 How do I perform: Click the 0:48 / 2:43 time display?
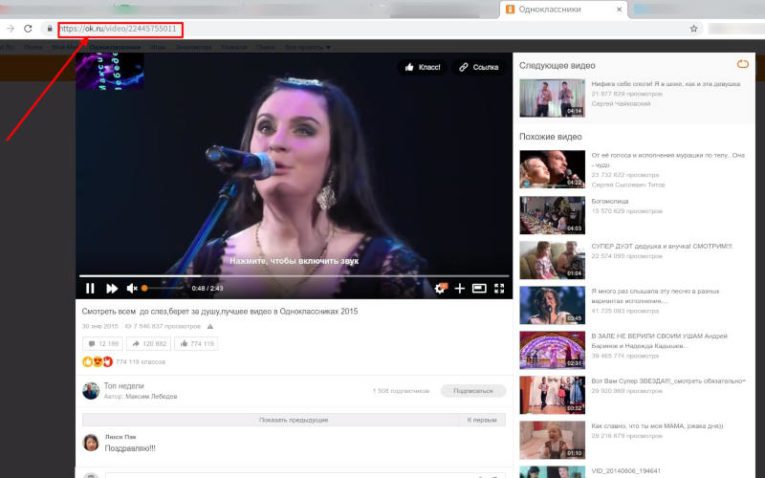point(207,288)
